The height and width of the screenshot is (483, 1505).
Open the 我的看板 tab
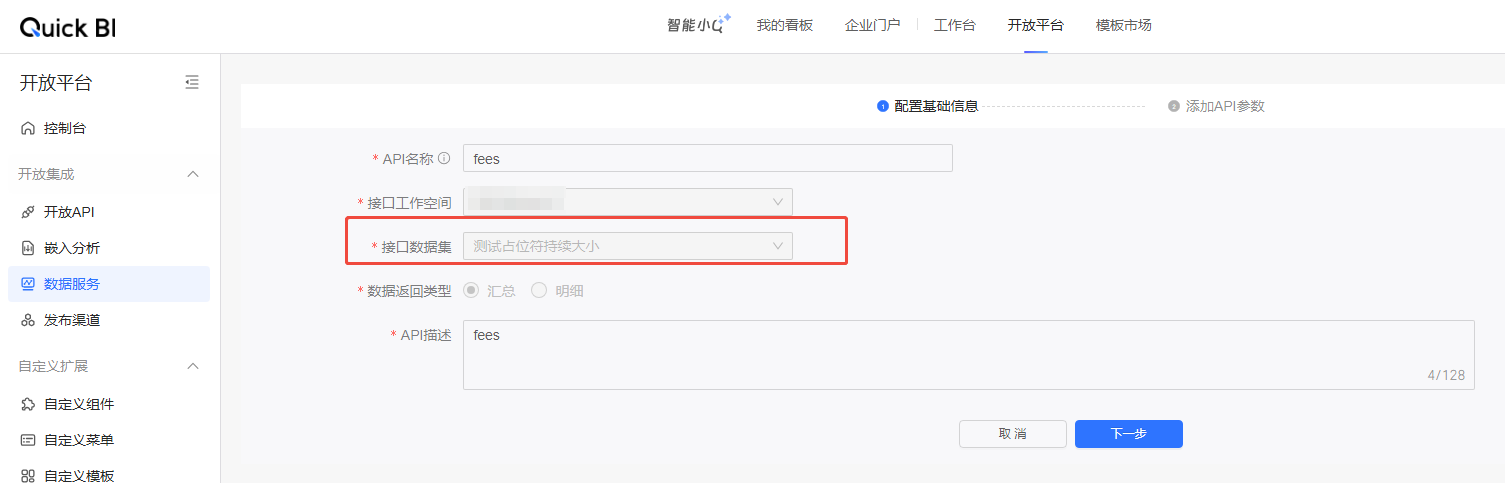784,26
